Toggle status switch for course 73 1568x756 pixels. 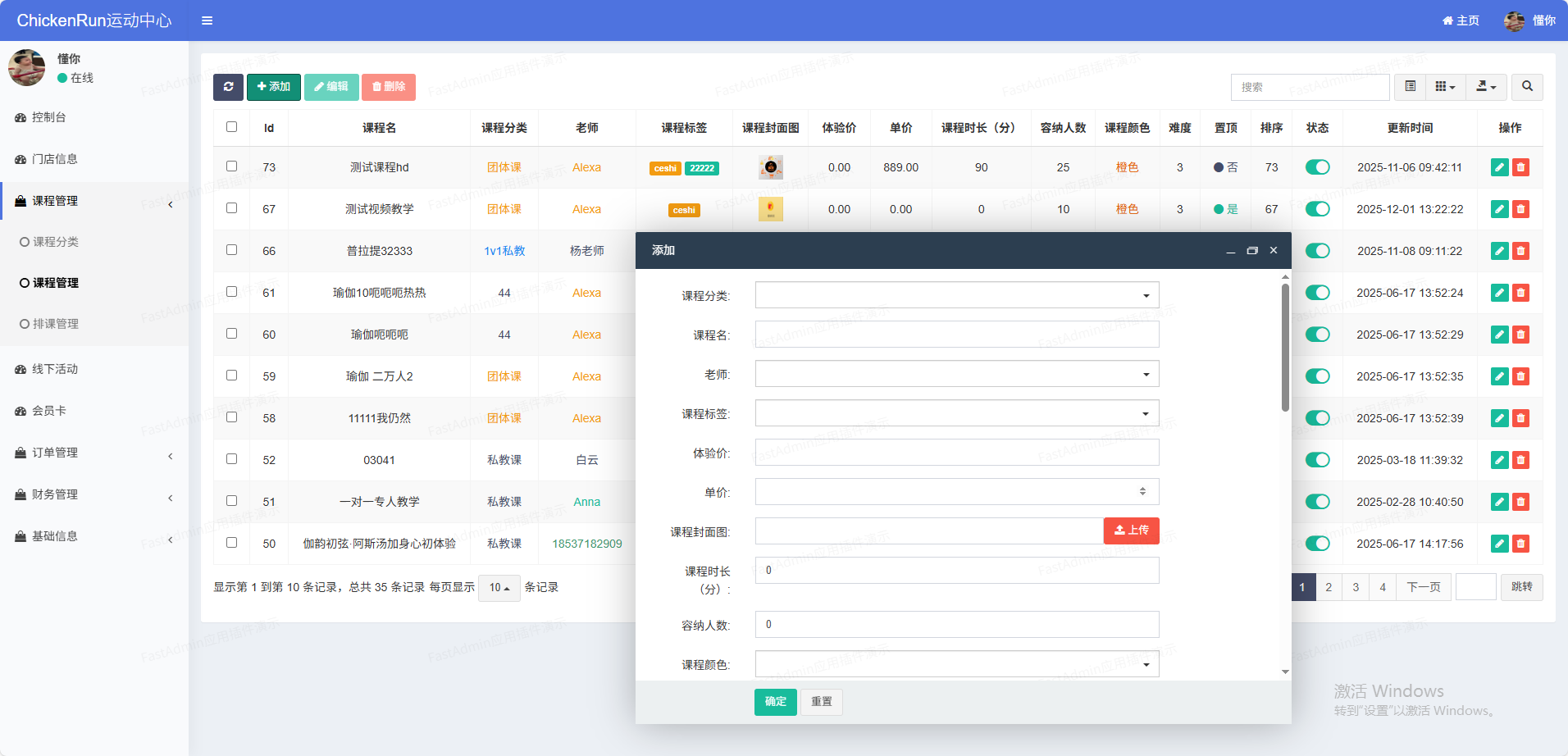pos(1317,167)
